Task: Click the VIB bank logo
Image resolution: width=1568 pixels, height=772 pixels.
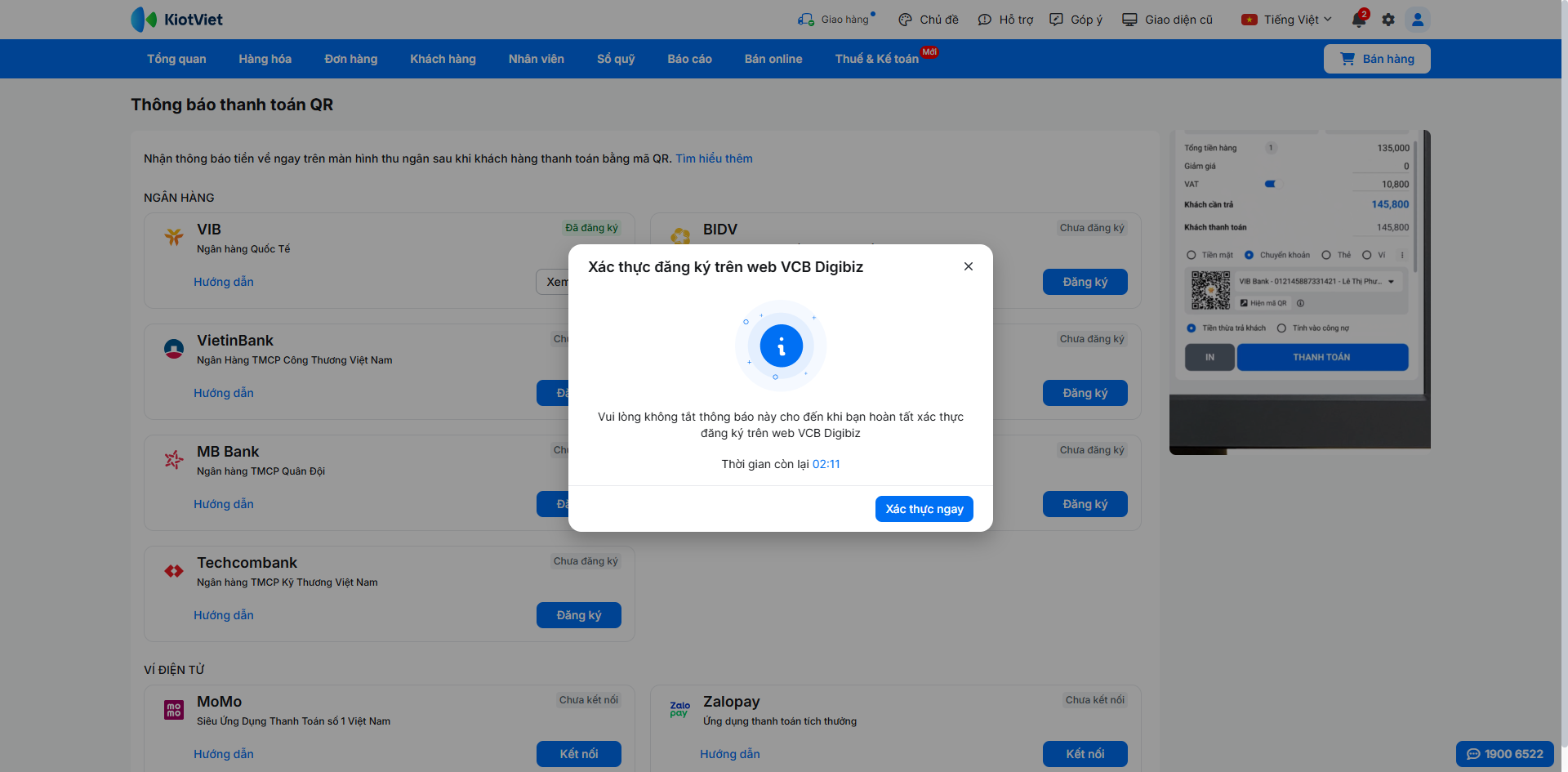Action: point(174,237)
